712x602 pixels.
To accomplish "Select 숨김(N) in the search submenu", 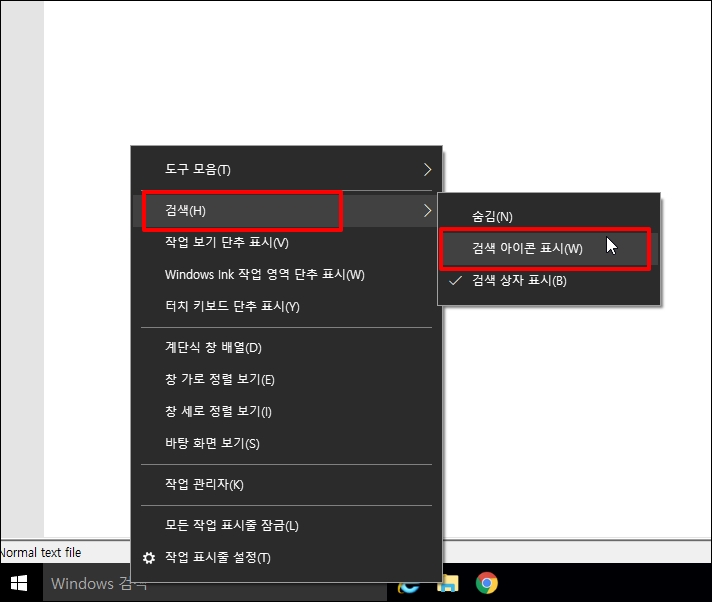I will (549, 217).
